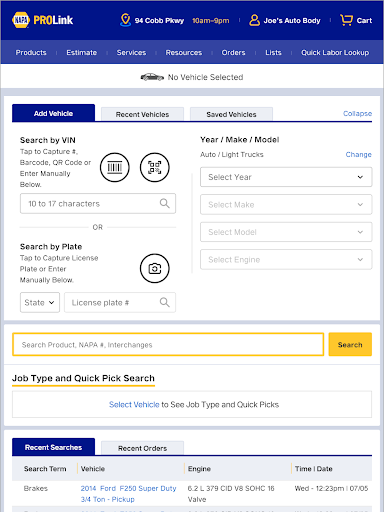Open the Select Year dropdown
This screenshot has width=384, height=512.
(x=286, y=177)
